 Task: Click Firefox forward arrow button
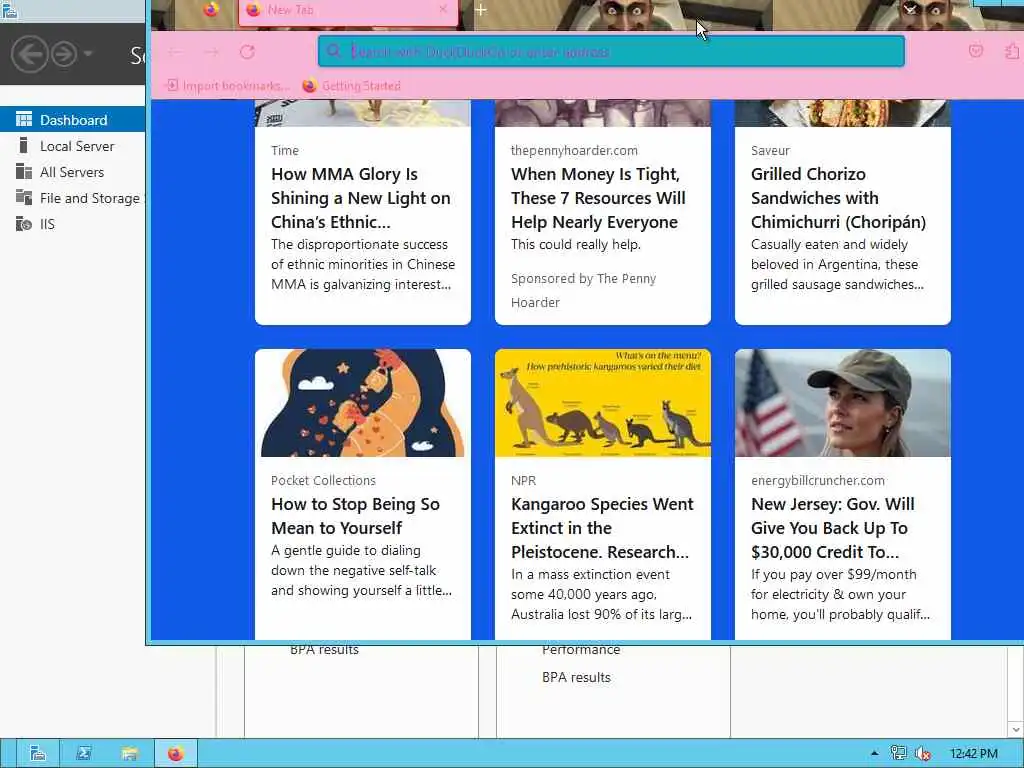pyautogui.click(x=212, y=52)
